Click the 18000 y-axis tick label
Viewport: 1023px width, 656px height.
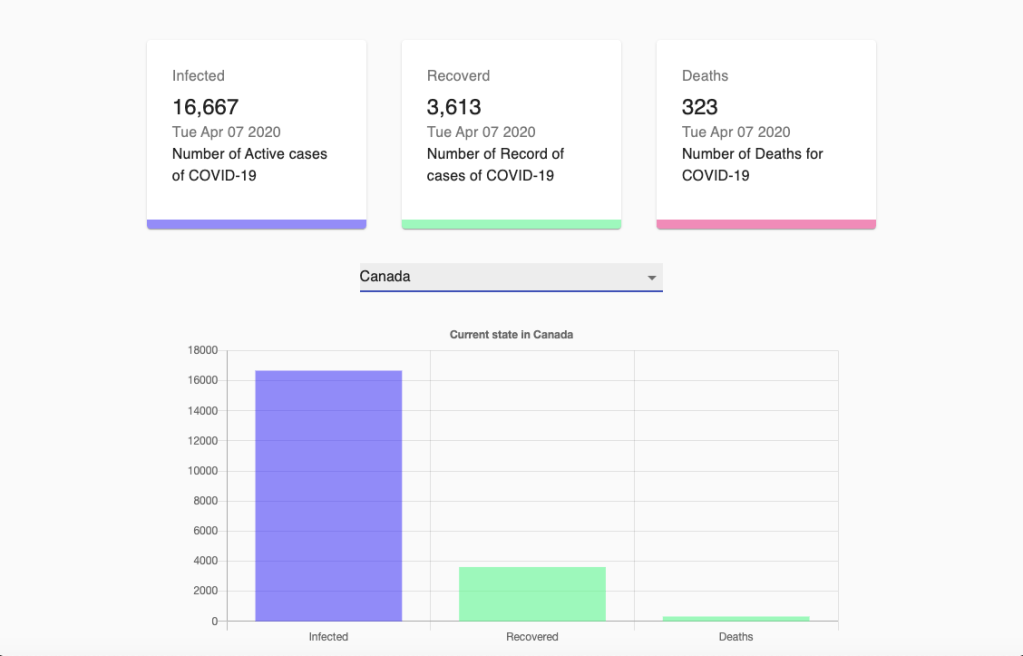202,350
